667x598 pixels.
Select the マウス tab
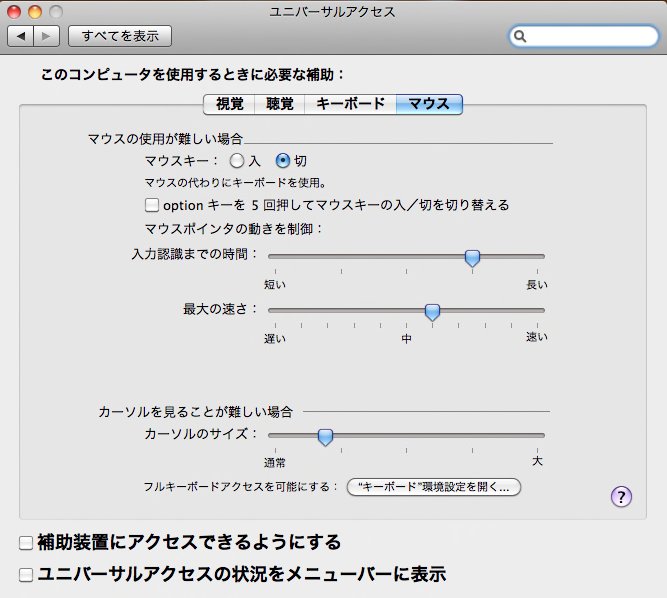pyautogui.click(x=429, y=104)
